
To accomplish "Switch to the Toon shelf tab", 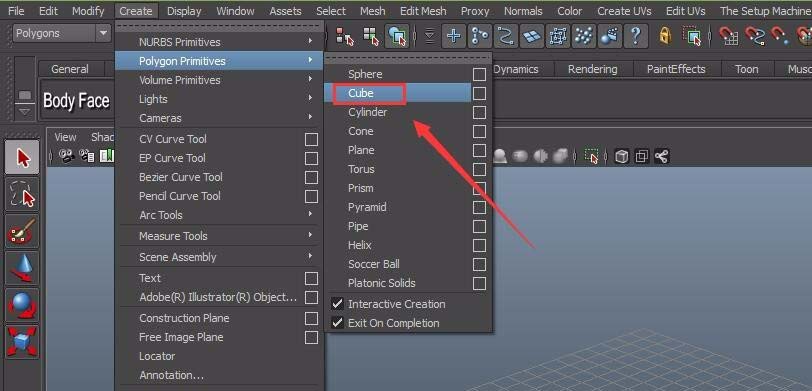I will (x=747, y=69).
